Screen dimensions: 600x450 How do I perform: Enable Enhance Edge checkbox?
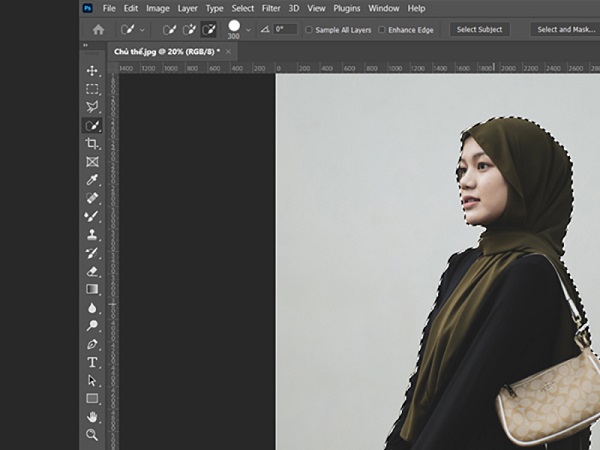click(382, 29)
